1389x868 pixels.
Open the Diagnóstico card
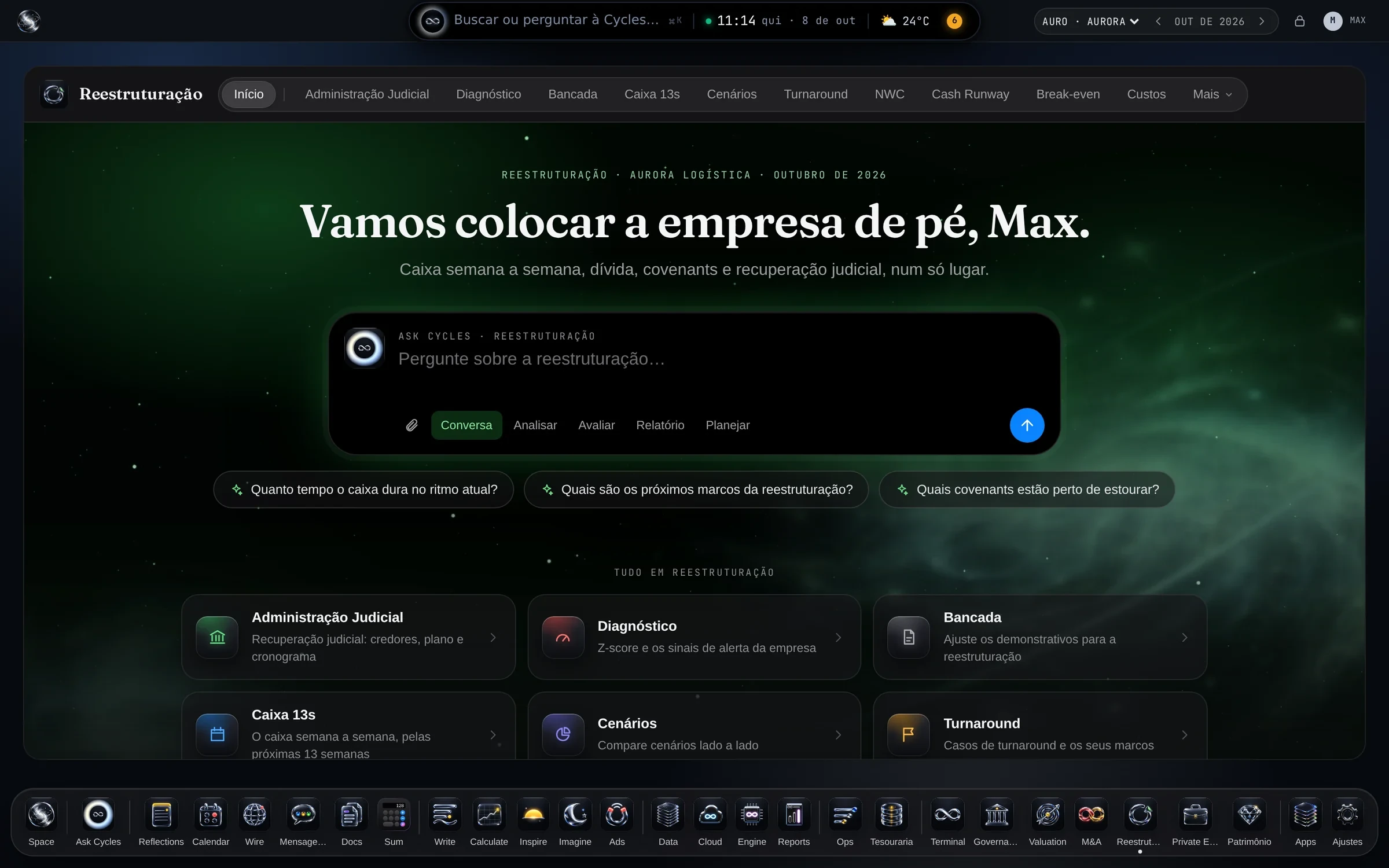coord(694,637)
